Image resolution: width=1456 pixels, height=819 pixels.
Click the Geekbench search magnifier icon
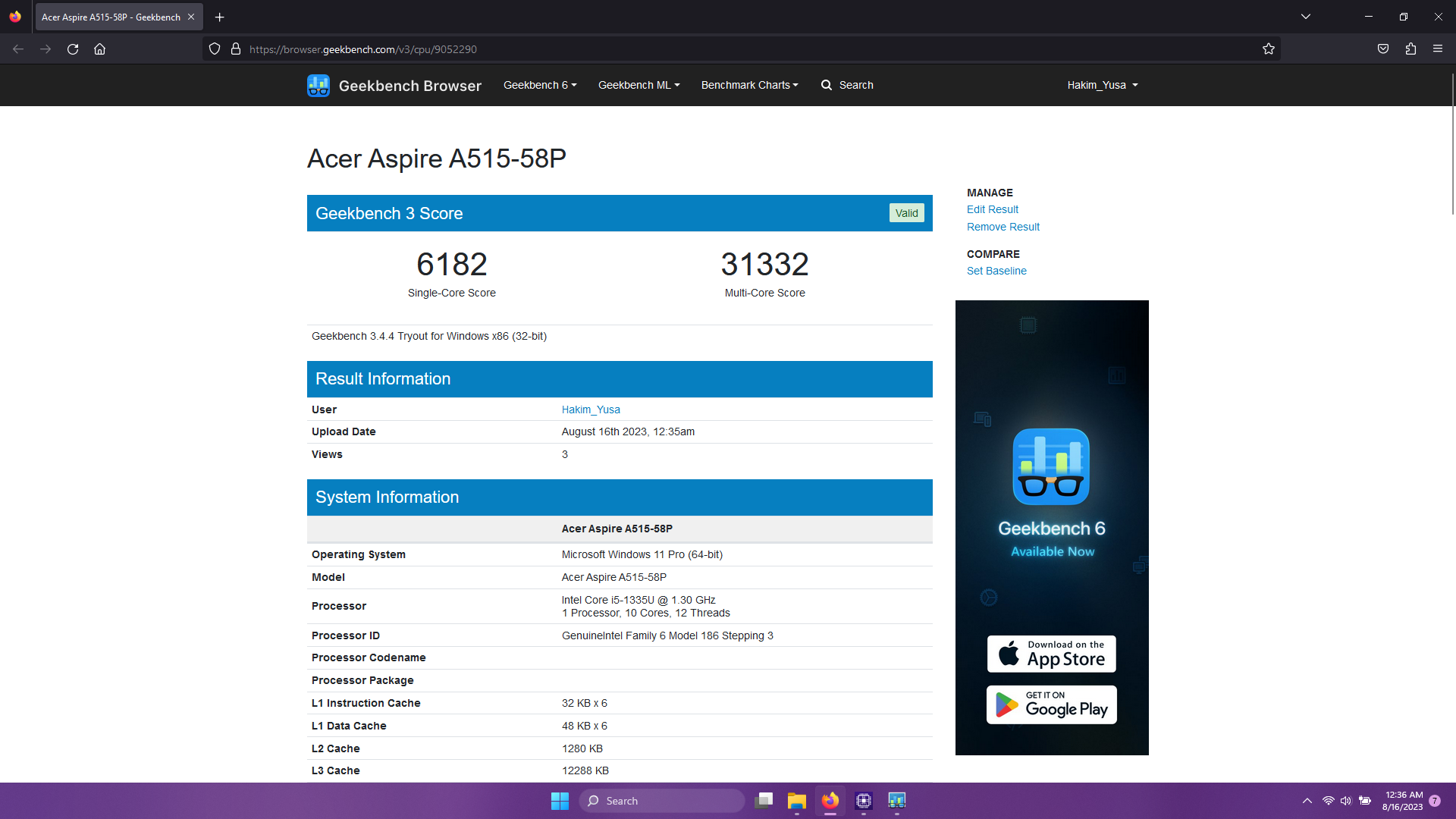click(x=827, y=85)
